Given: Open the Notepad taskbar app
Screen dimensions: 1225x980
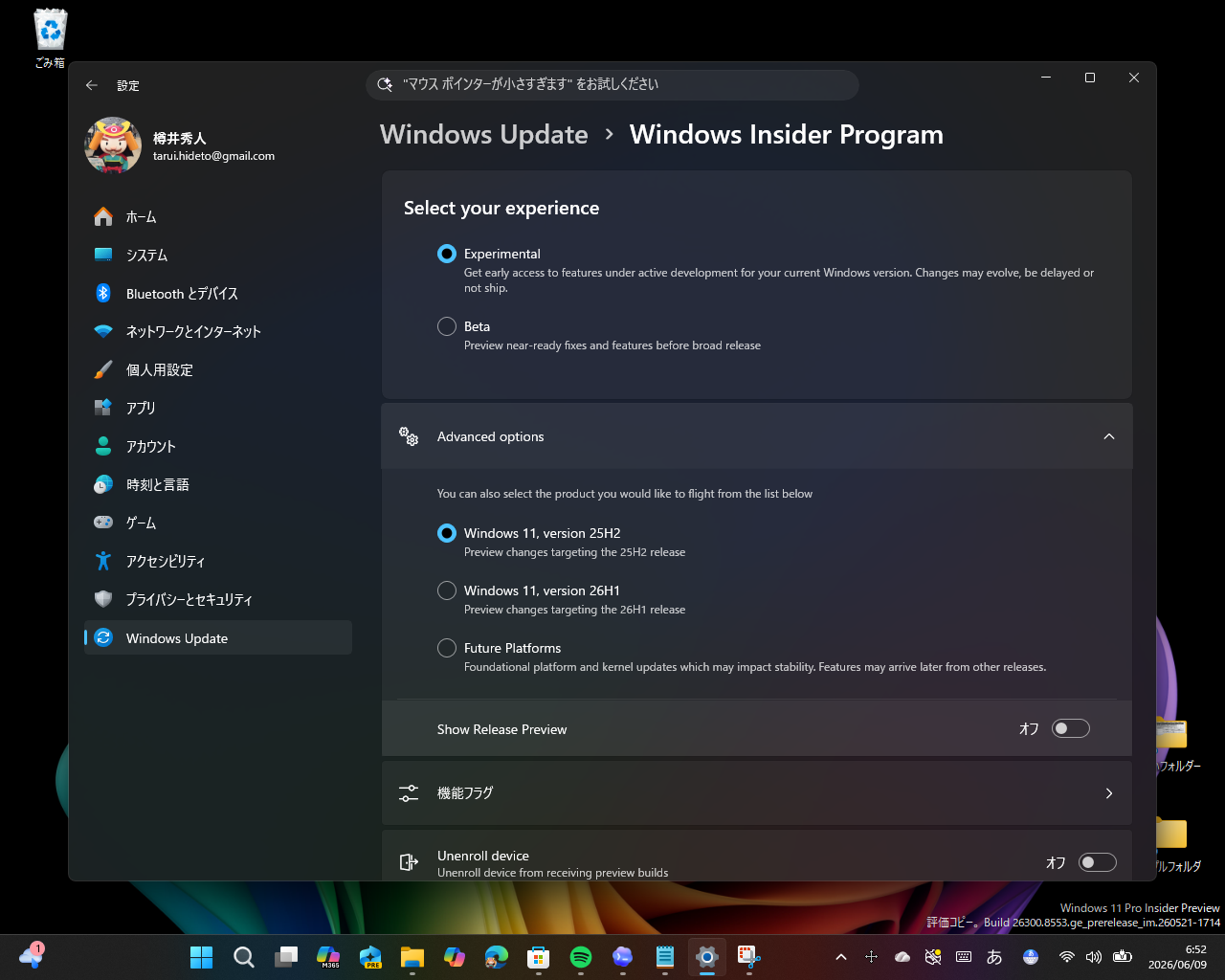Looking at the screenshot, I should point(665,957).
